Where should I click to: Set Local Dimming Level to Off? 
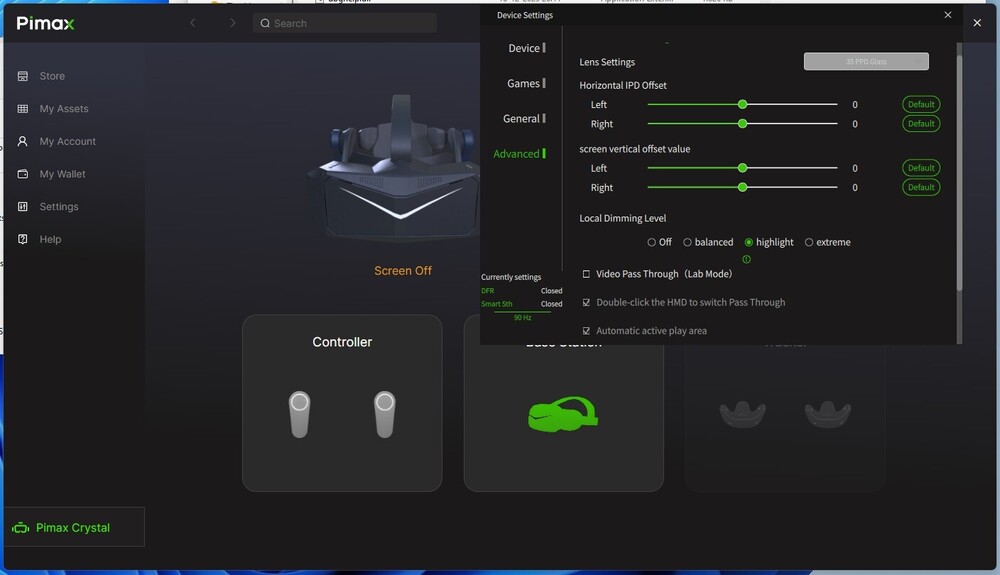[x=651, y=242]
